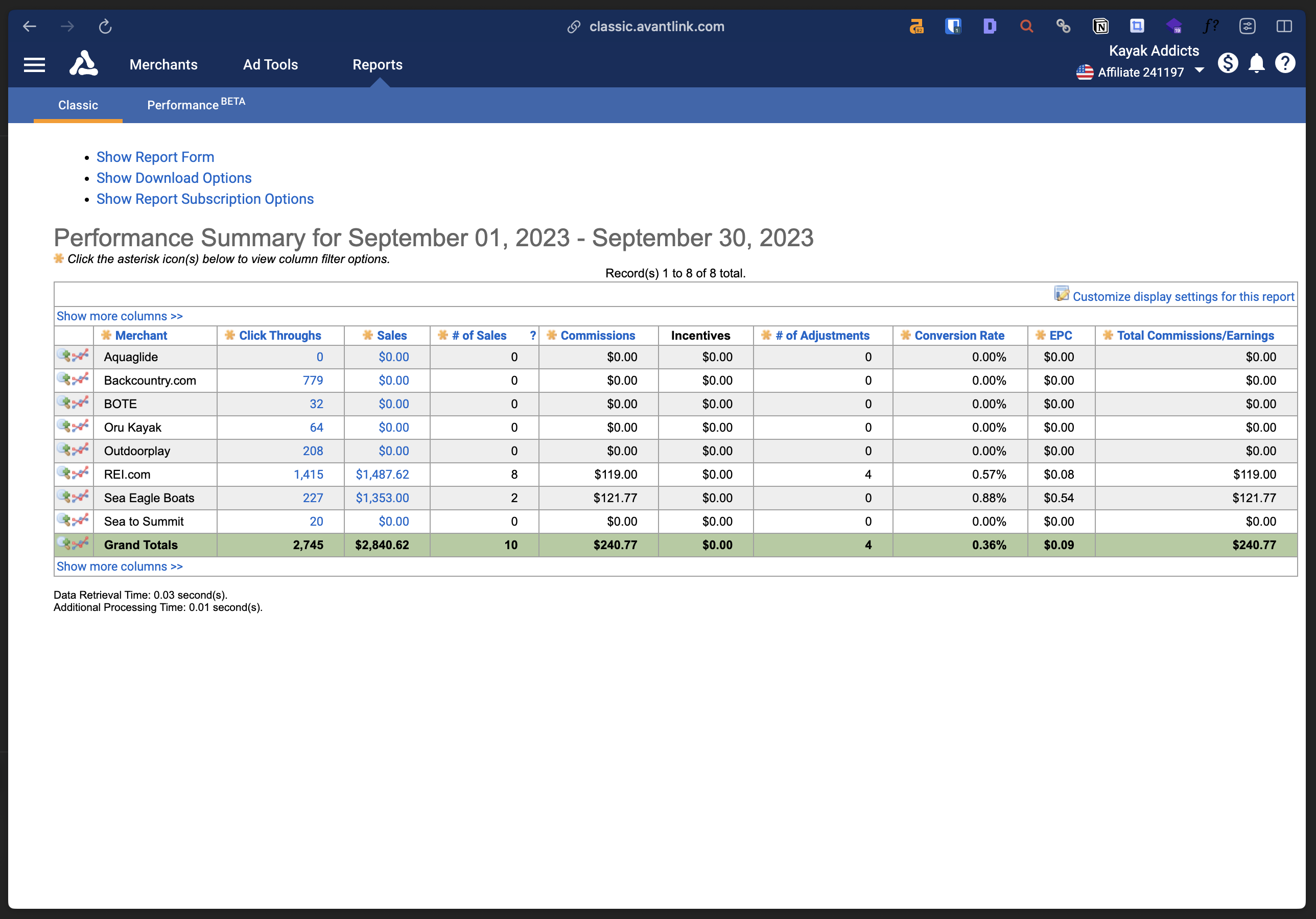This screenshot has width=1316, height=919.
Task: Switch to the Performance BETA tab
Action: pyautogui.click(x=196, y=104)
